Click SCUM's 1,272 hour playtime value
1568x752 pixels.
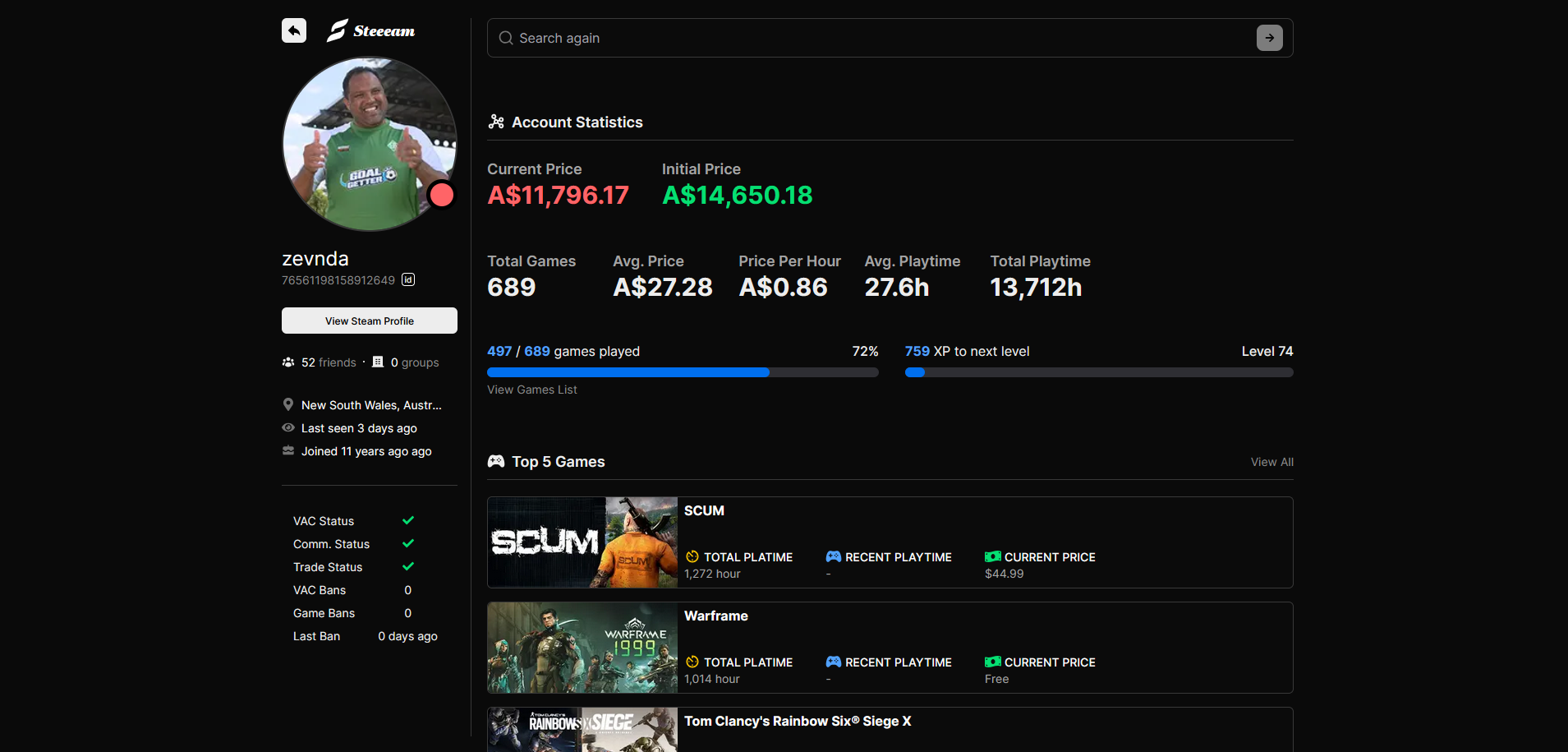point(712,574)
